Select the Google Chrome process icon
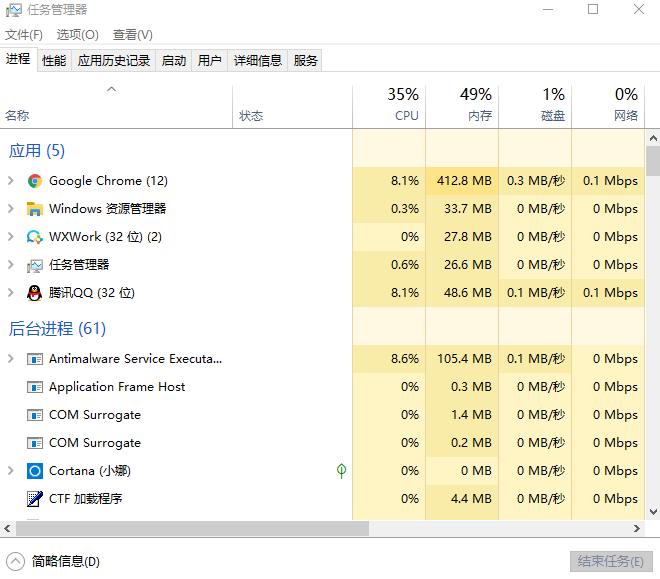 click(x=35, y=181)
